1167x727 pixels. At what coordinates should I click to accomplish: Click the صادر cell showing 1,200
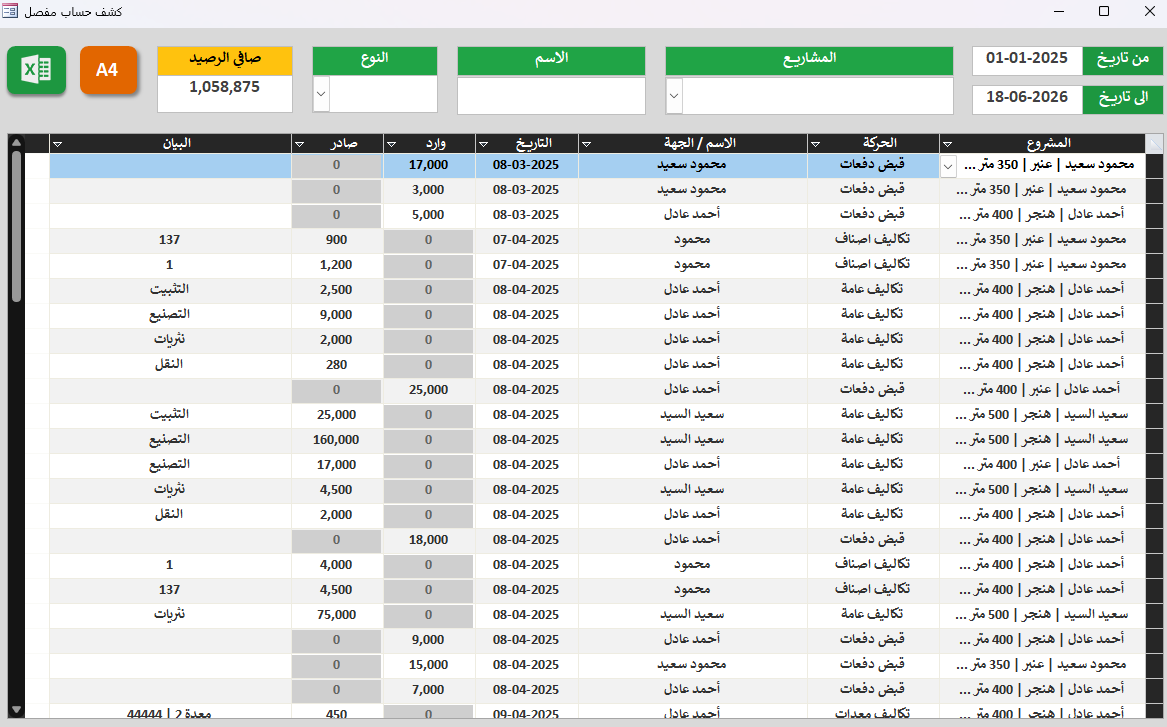click(336, 265)
